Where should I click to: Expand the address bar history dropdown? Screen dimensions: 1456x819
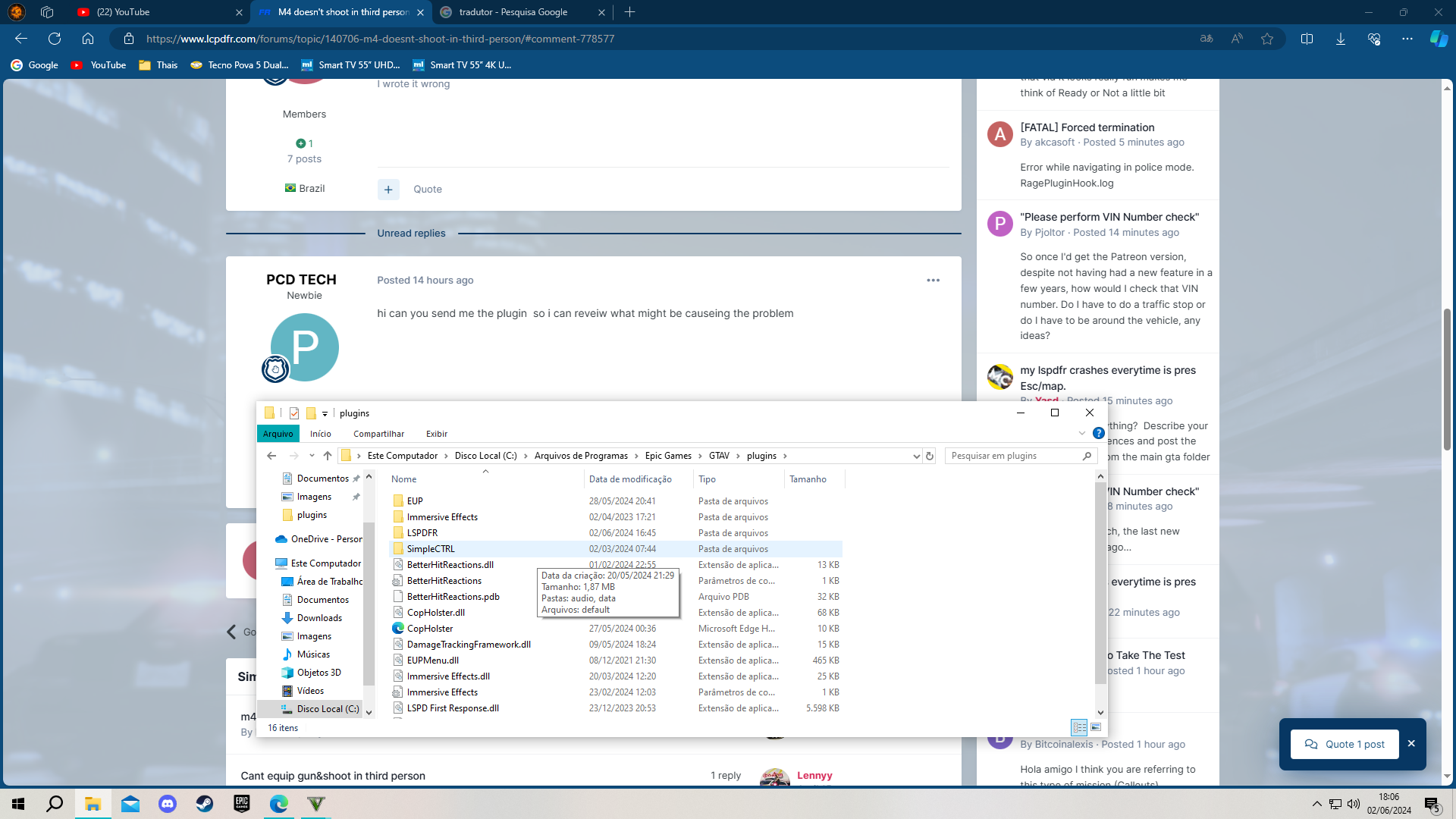click(x=916, y=457)
